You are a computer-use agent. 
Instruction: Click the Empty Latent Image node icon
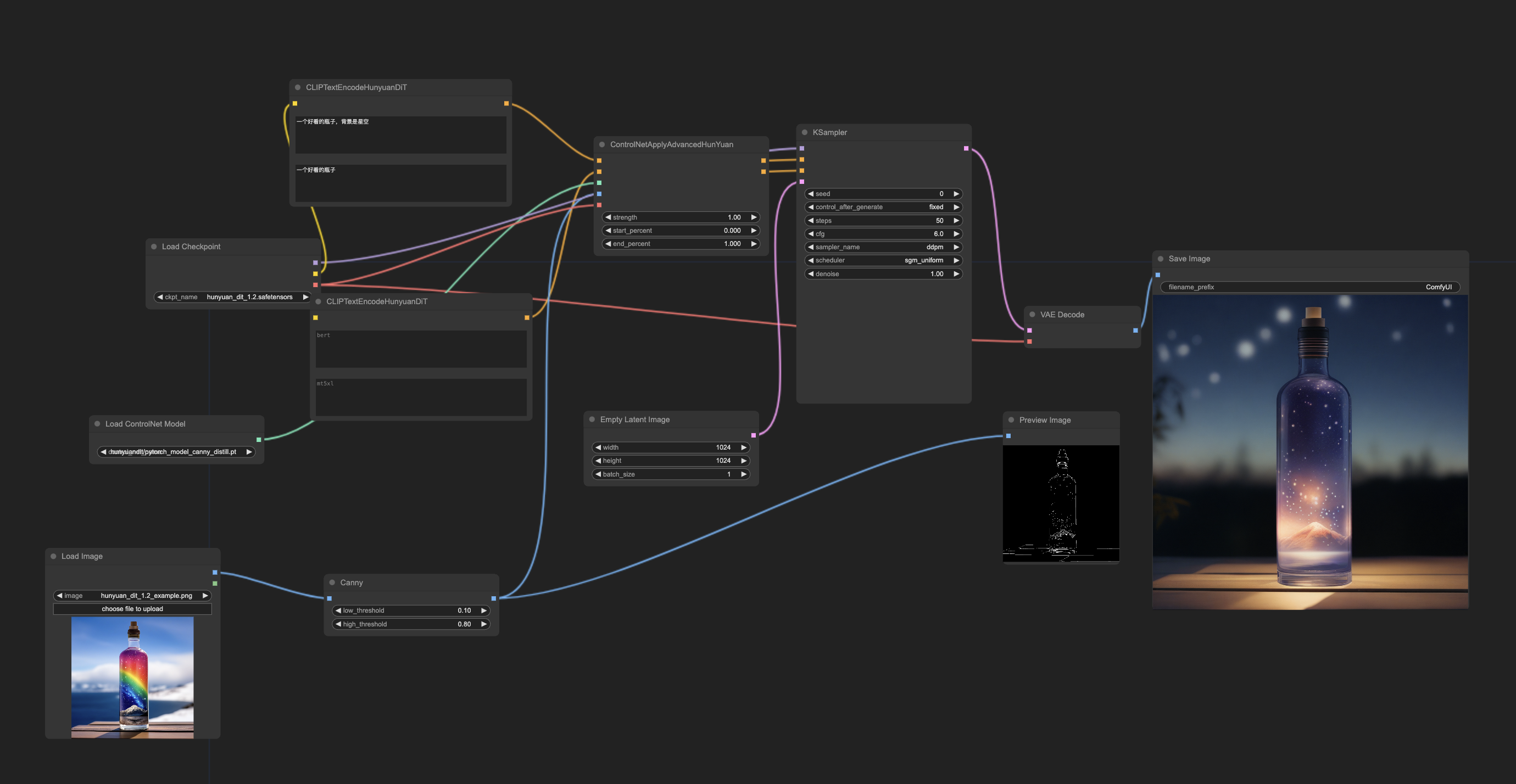pos(591,419)
